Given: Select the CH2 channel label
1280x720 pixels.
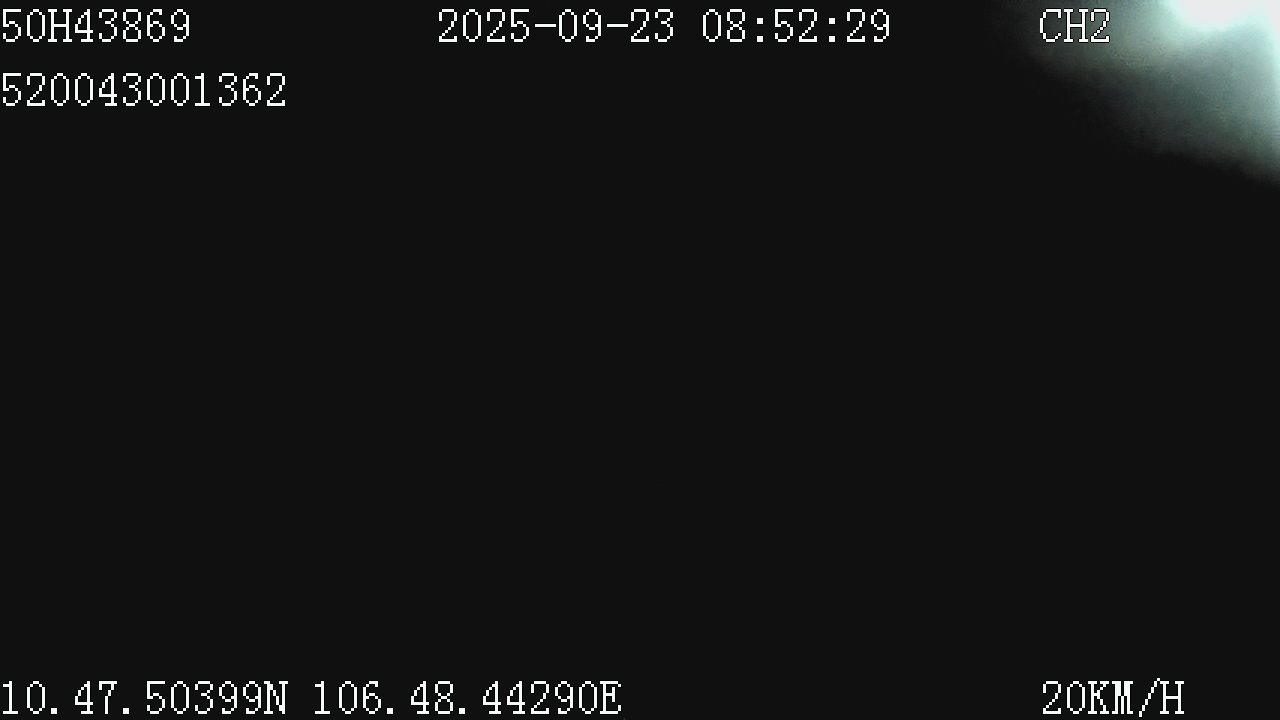Looking at the screenshot, I should click(1075, 27).
